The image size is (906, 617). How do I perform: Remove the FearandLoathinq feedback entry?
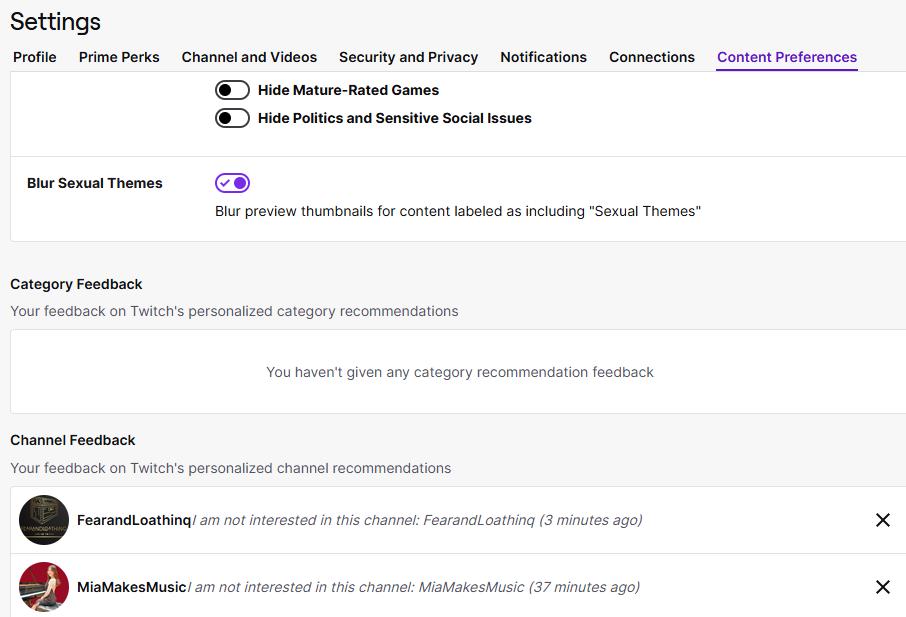883,520
